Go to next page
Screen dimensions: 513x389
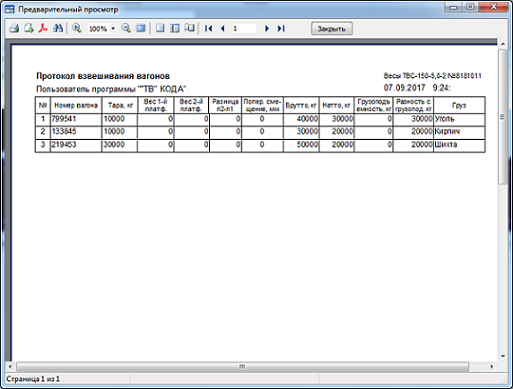[267, 29]
